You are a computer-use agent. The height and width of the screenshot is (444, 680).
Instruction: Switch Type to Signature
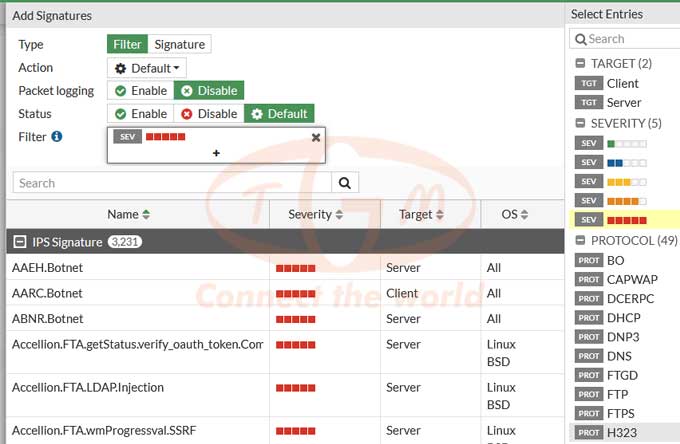[x=180, y=44]
